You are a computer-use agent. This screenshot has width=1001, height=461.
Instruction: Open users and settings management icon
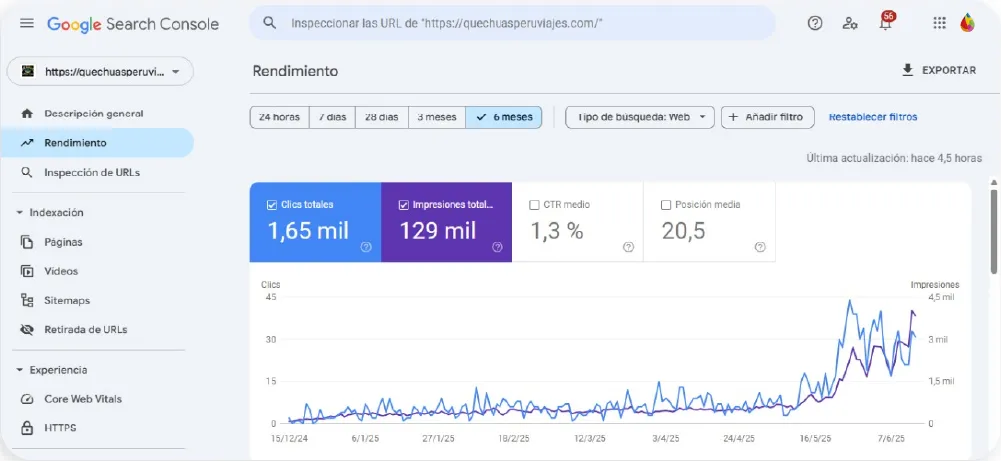click(x=850, y=24)
